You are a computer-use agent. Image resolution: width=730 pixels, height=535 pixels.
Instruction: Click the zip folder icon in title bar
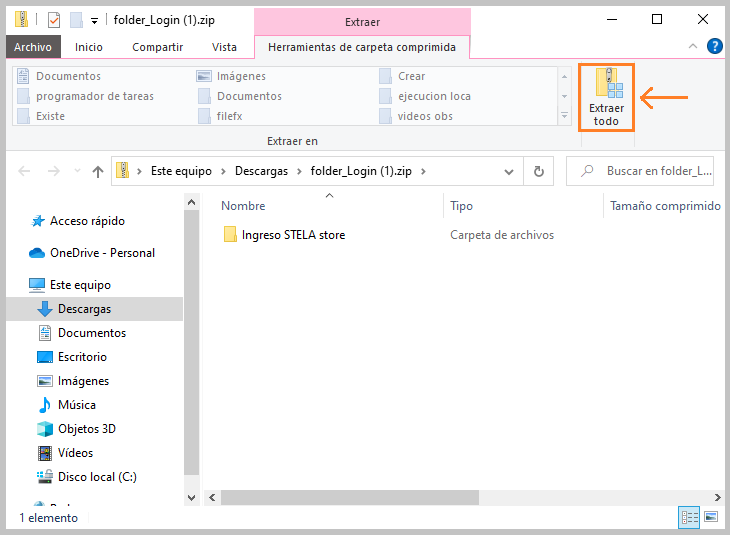coord(21,20)
